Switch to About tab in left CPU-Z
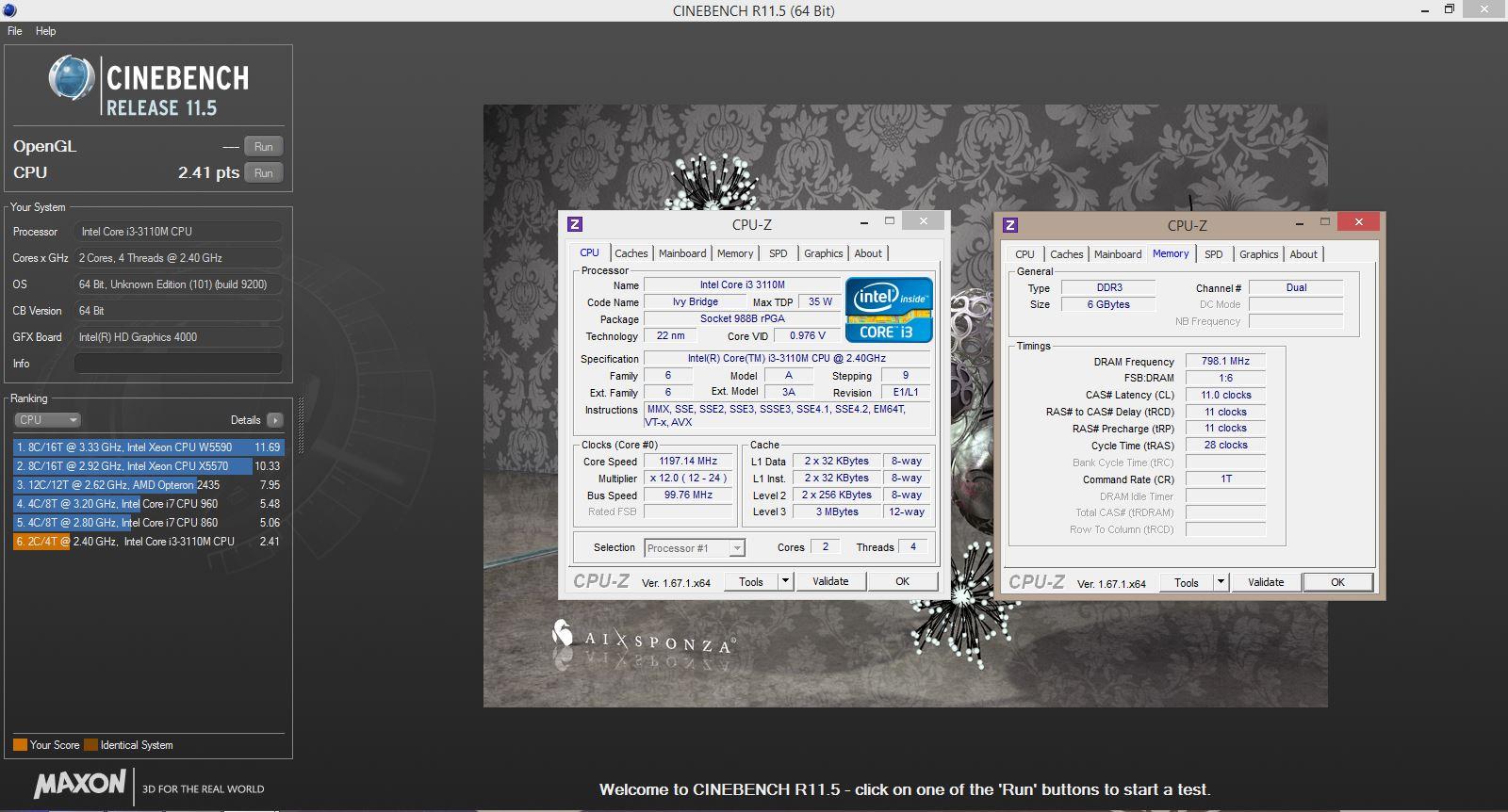This screenshot has width=1508, height=812. tap(868, 253)
